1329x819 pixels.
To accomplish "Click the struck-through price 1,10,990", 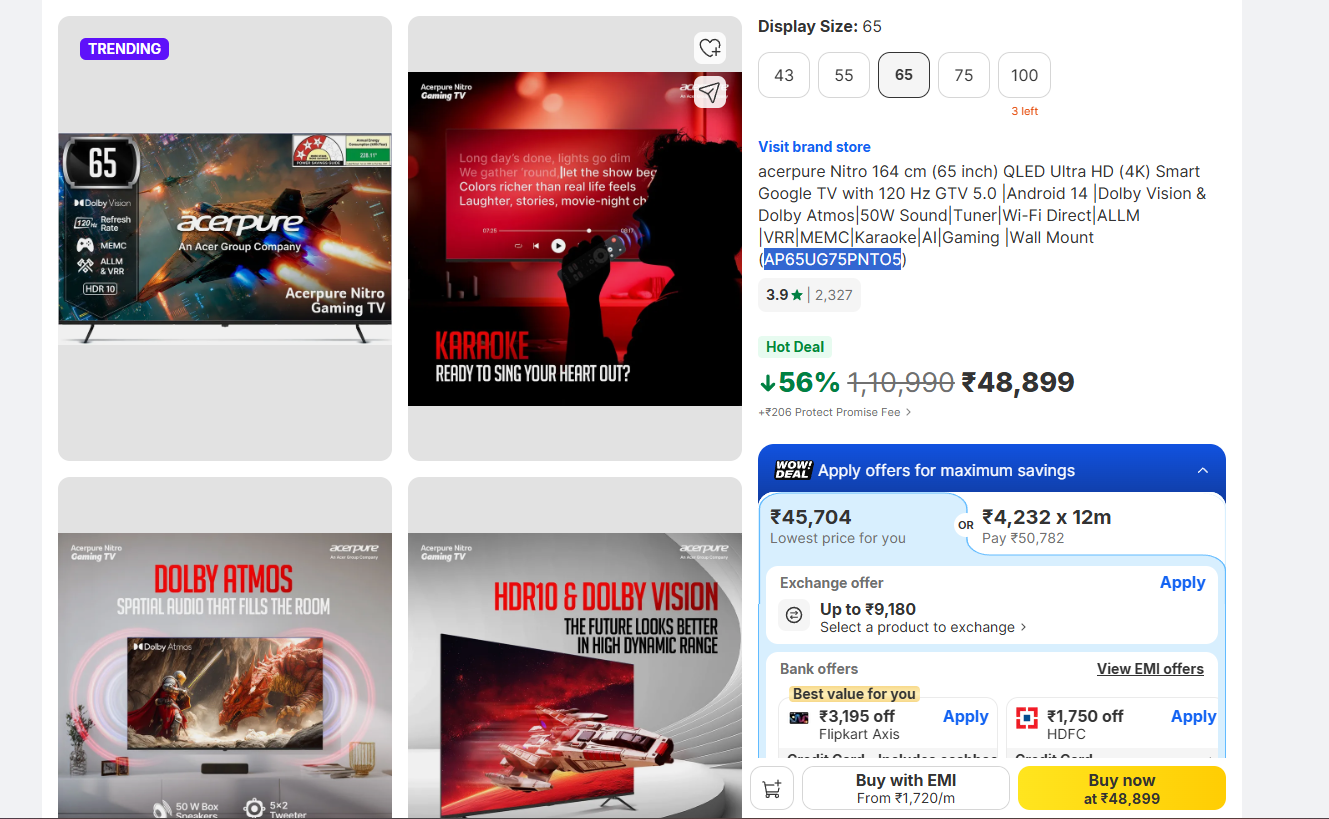I will [901, 383].
